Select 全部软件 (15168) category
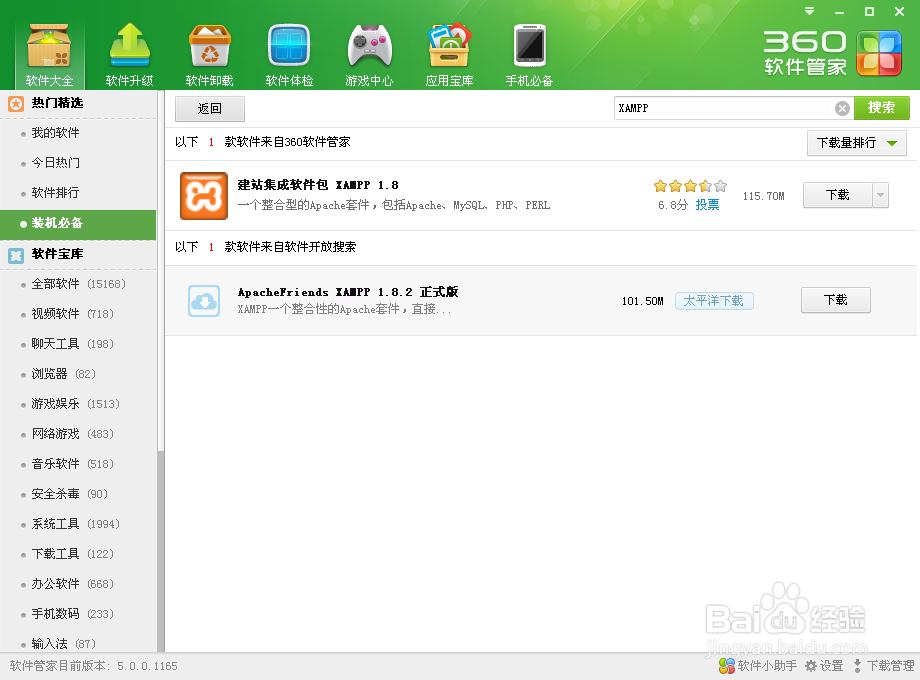Screen dimensions: 920x680 point(78,284)
